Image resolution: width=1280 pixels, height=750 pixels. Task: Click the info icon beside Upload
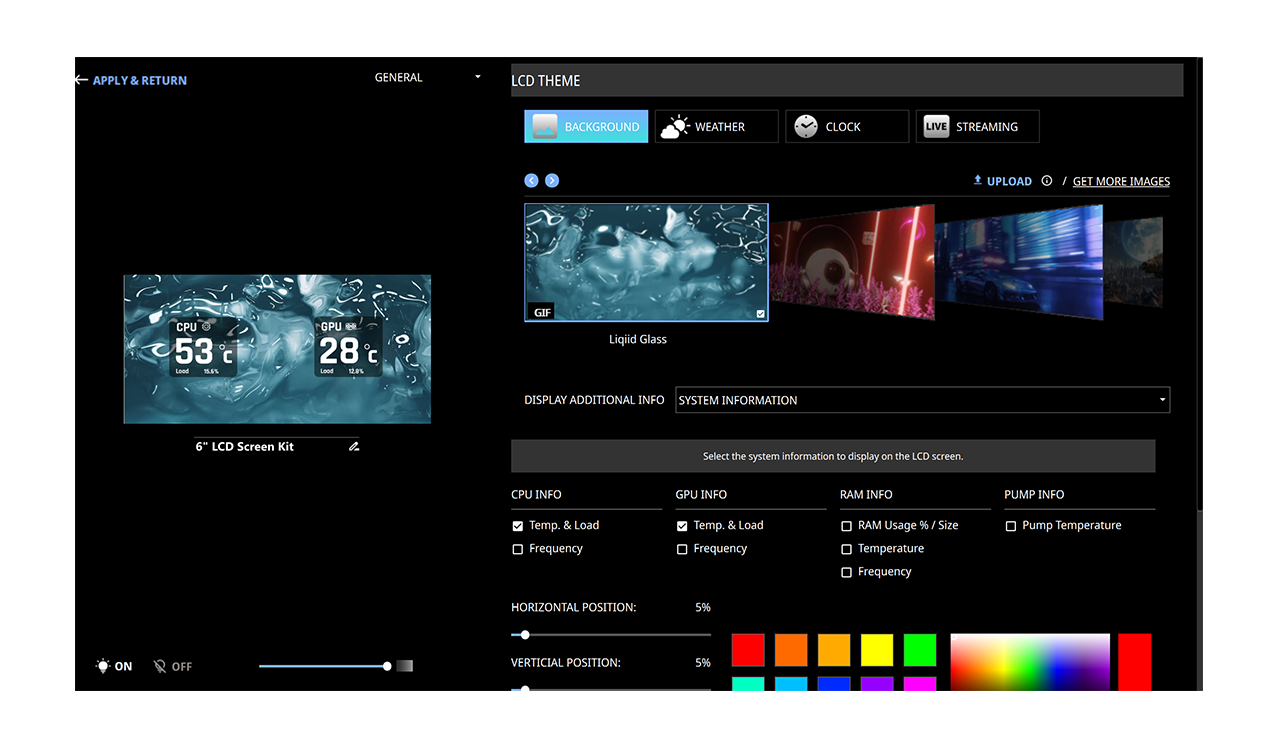click(1047, 181)
